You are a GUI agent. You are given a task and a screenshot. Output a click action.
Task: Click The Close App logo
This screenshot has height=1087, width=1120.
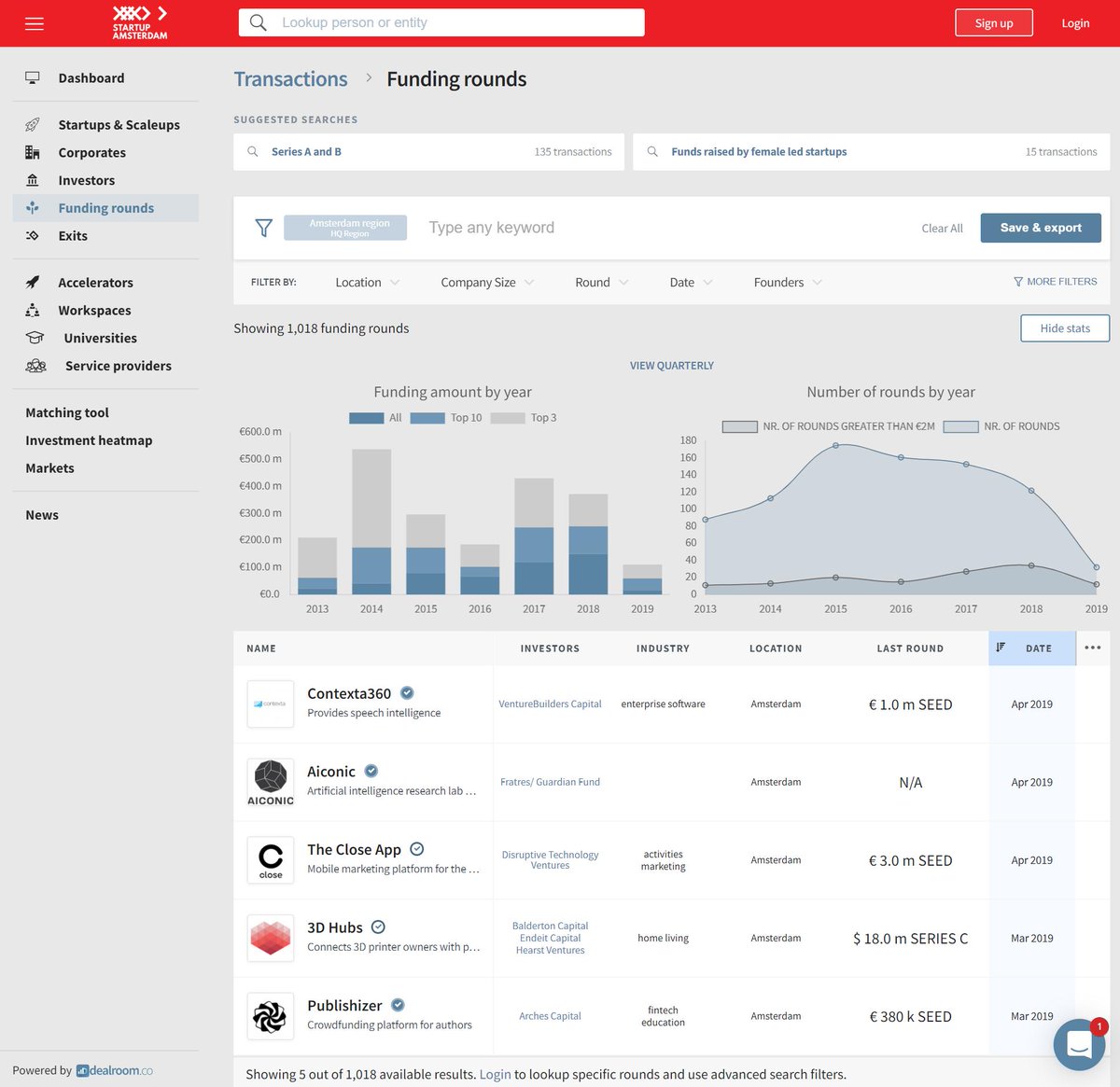click(271, 859)
